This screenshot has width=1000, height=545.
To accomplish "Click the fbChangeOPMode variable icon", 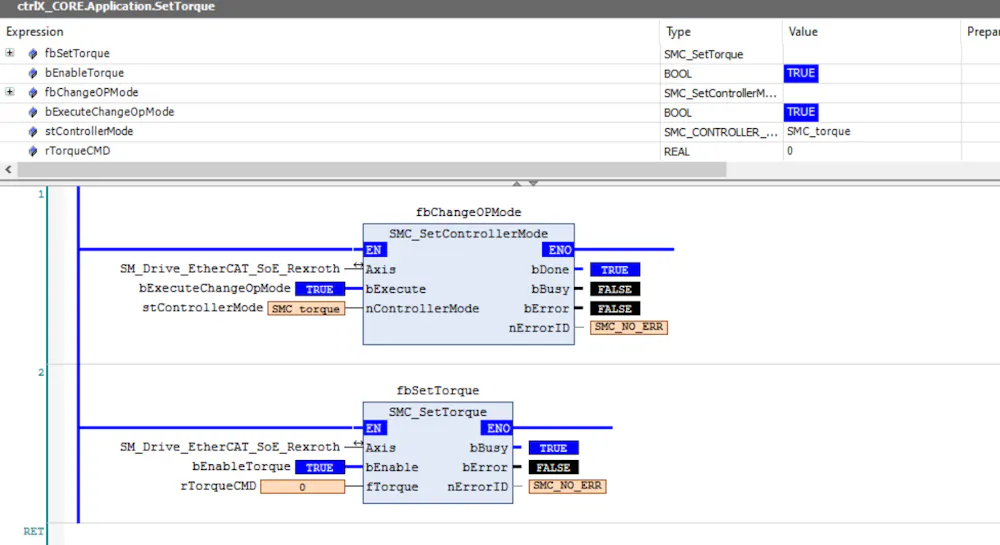I will click(33, 93).
